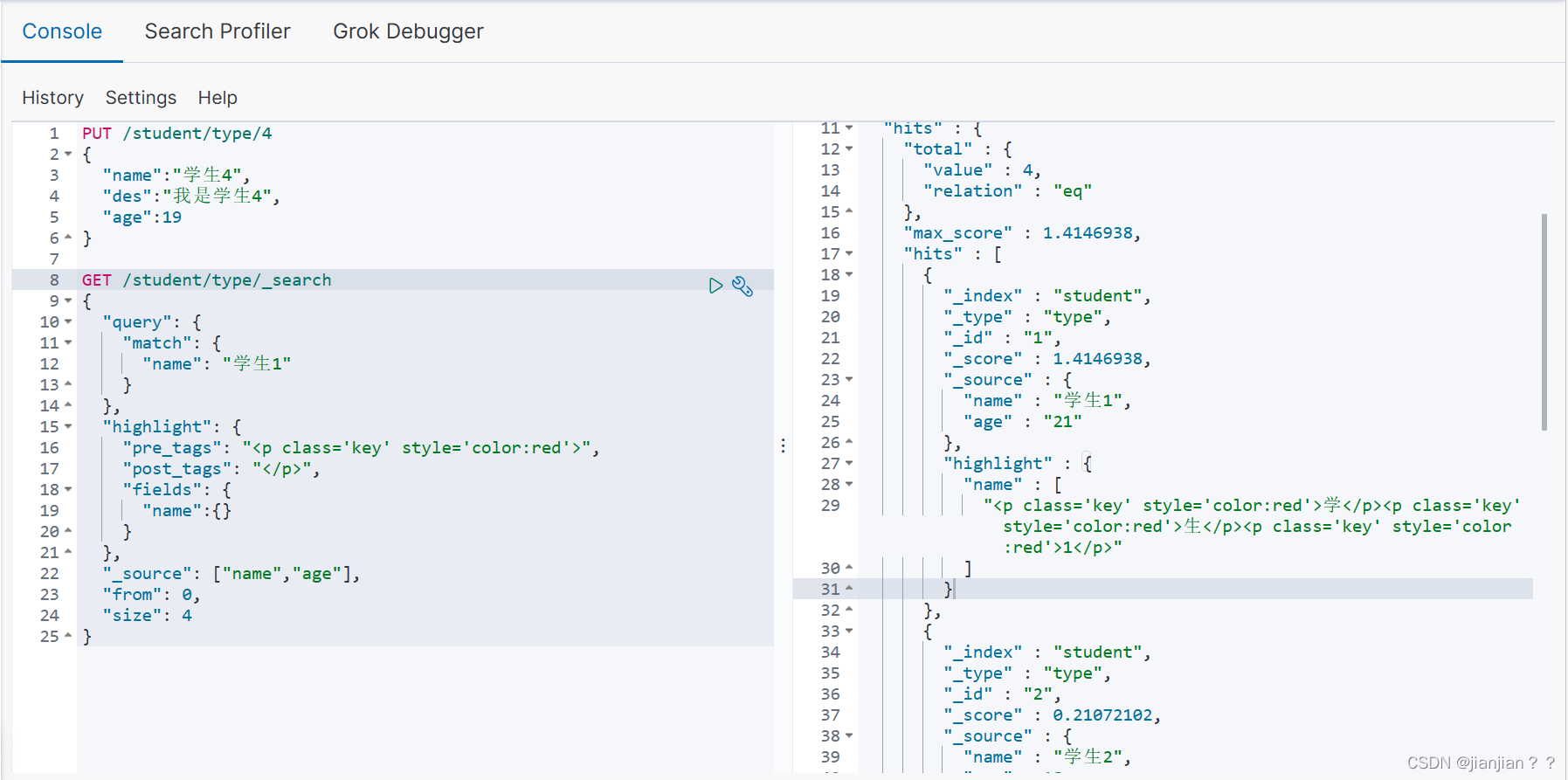Click the "_id" : "2" response line
Viewport: 1568px width, 780px height.
tap(1002, 694)
